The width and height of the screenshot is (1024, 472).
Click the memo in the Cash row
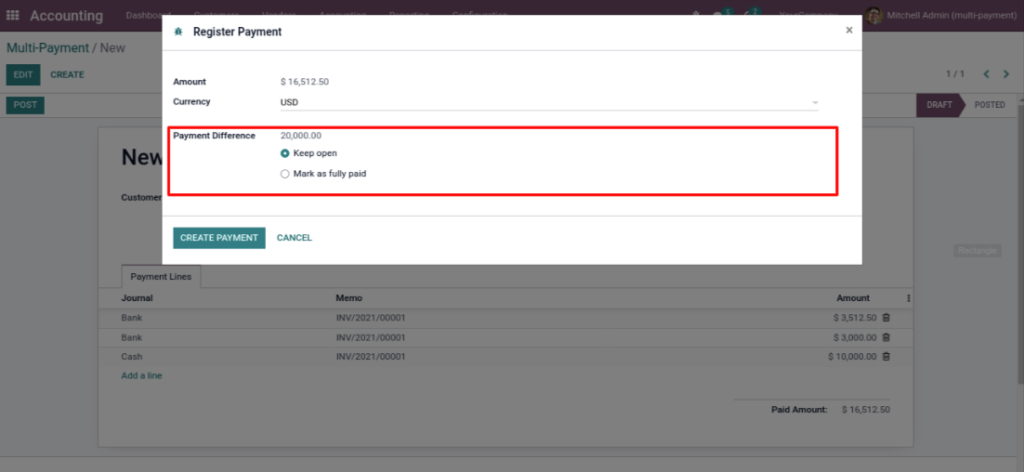(371, 357)
